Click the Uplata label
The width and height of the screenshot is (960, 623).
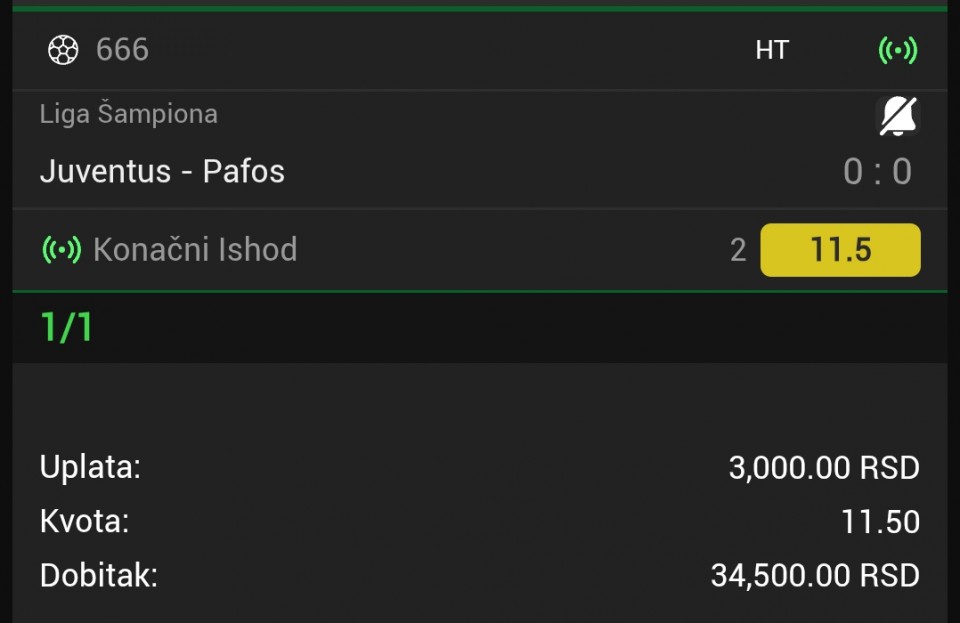coord(90,467)
